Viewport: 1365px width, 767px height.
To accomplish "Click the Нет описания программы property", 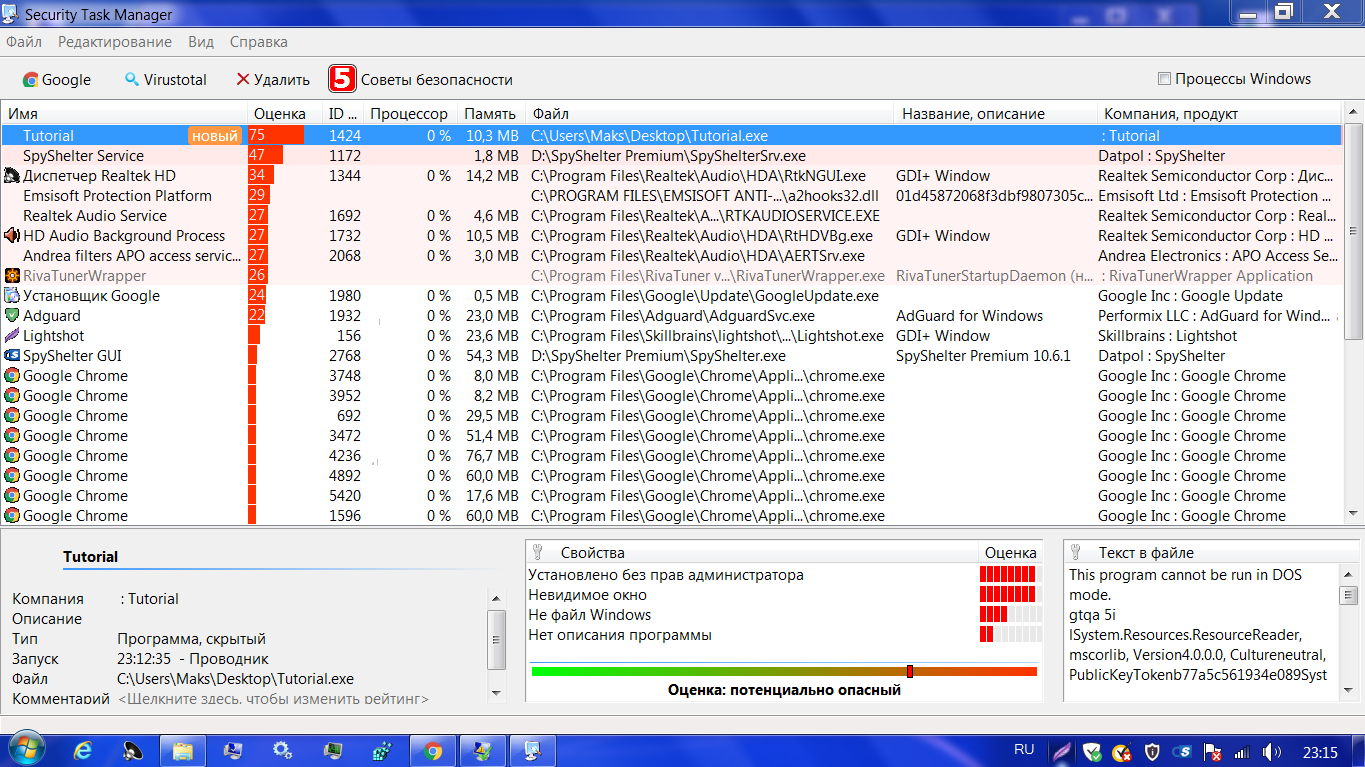I will 620,635.
